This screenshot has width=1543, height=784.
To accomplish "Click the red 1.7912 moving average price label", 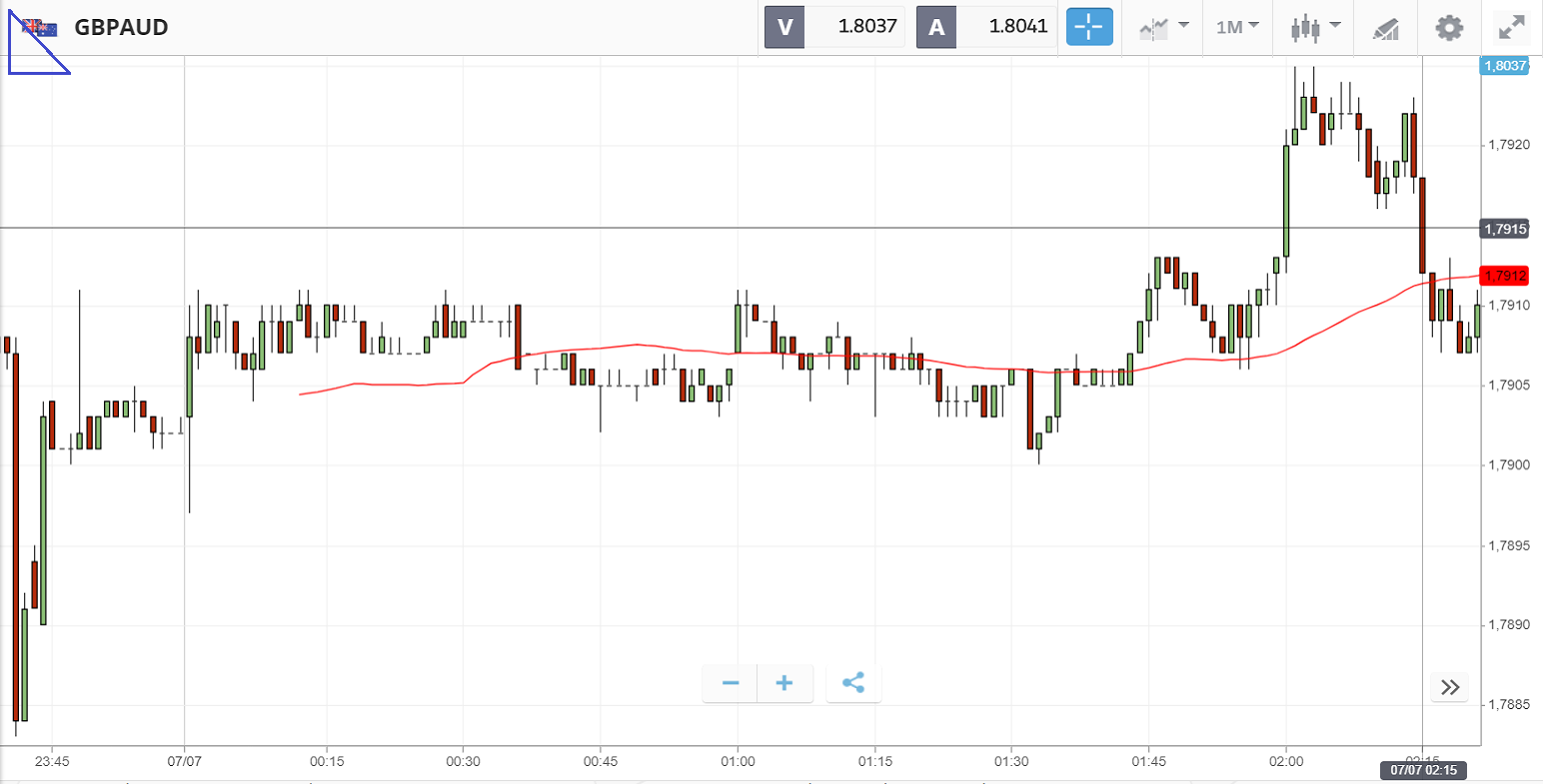I will [1504, 276].
